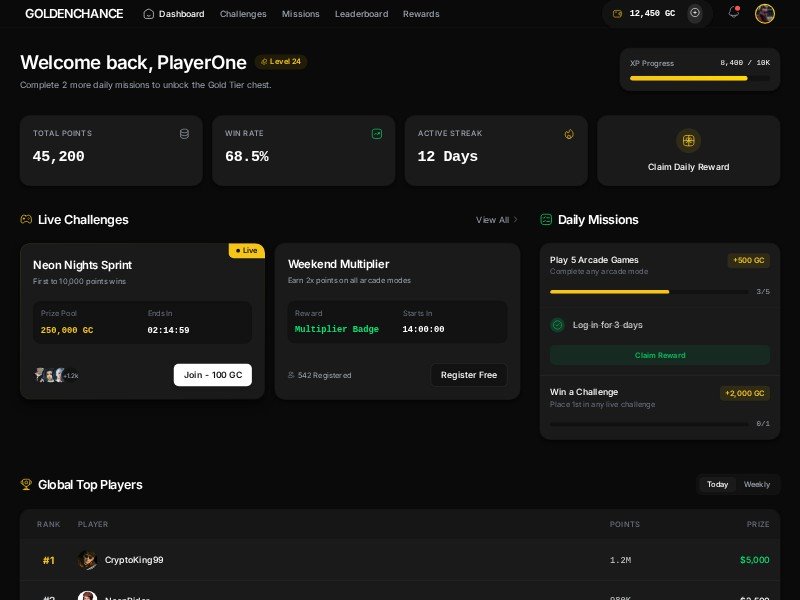Go to the Rewards nav tab
The image size is (800, 600).
click(x=421, y=14)
